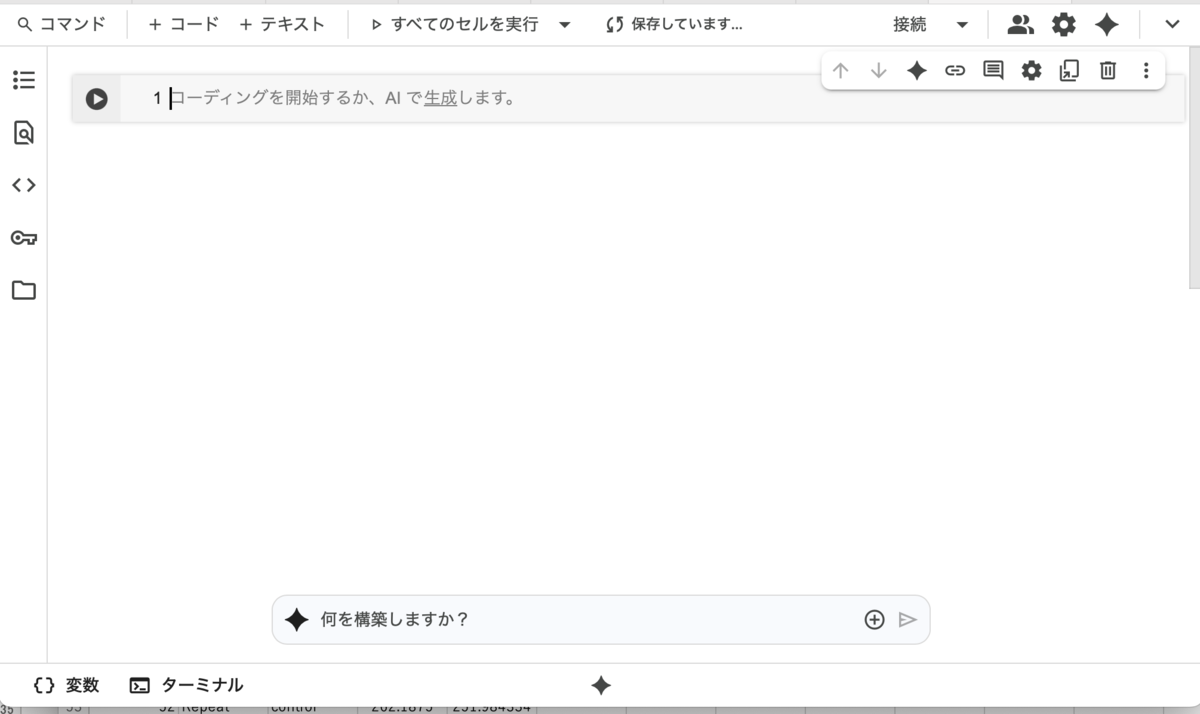Expand the run options dropdown arrow
This screenshot has width=1200, height=714.
coord(565,25)
